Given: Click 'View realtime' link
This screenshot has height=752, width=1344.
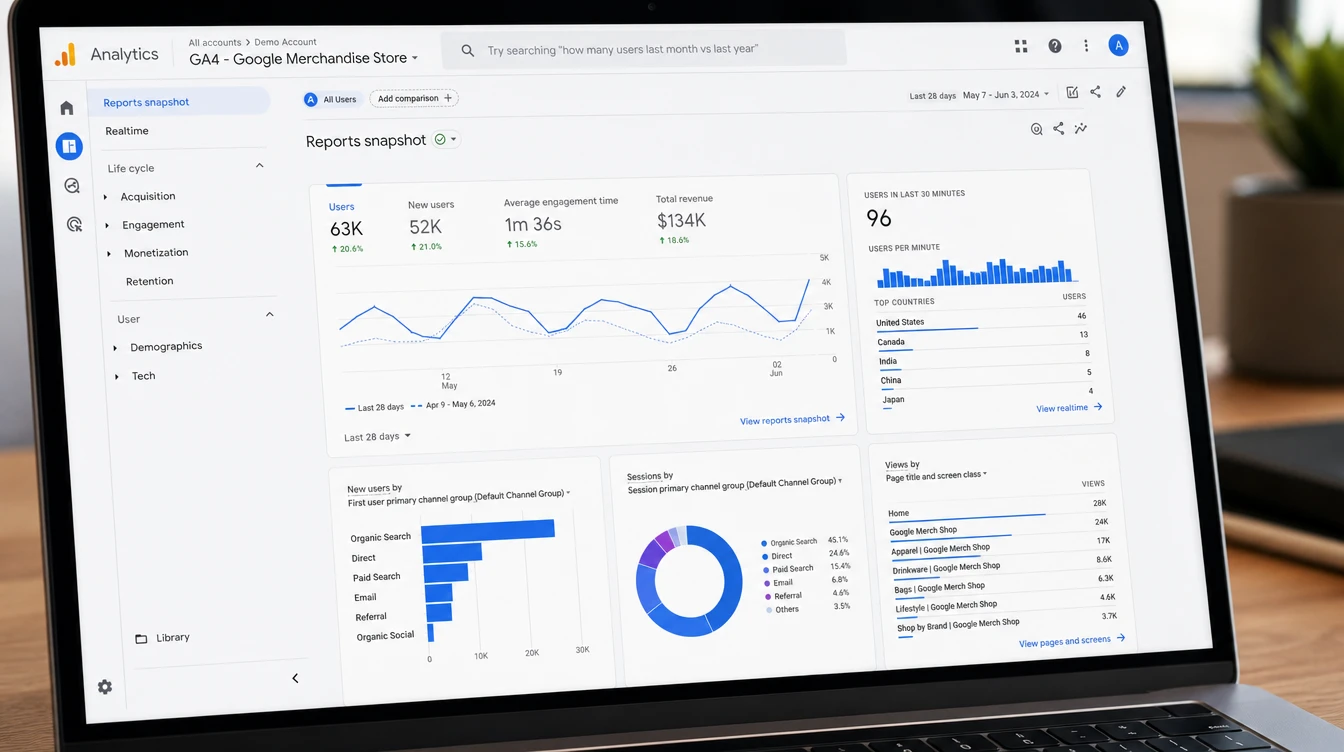Looking at the screenshot, I should pos(1069,408).
